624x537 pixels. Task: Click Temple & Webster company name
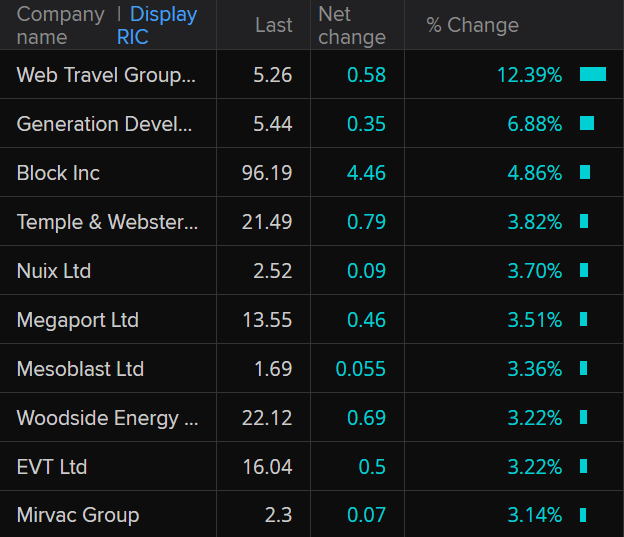coord(107,222)
